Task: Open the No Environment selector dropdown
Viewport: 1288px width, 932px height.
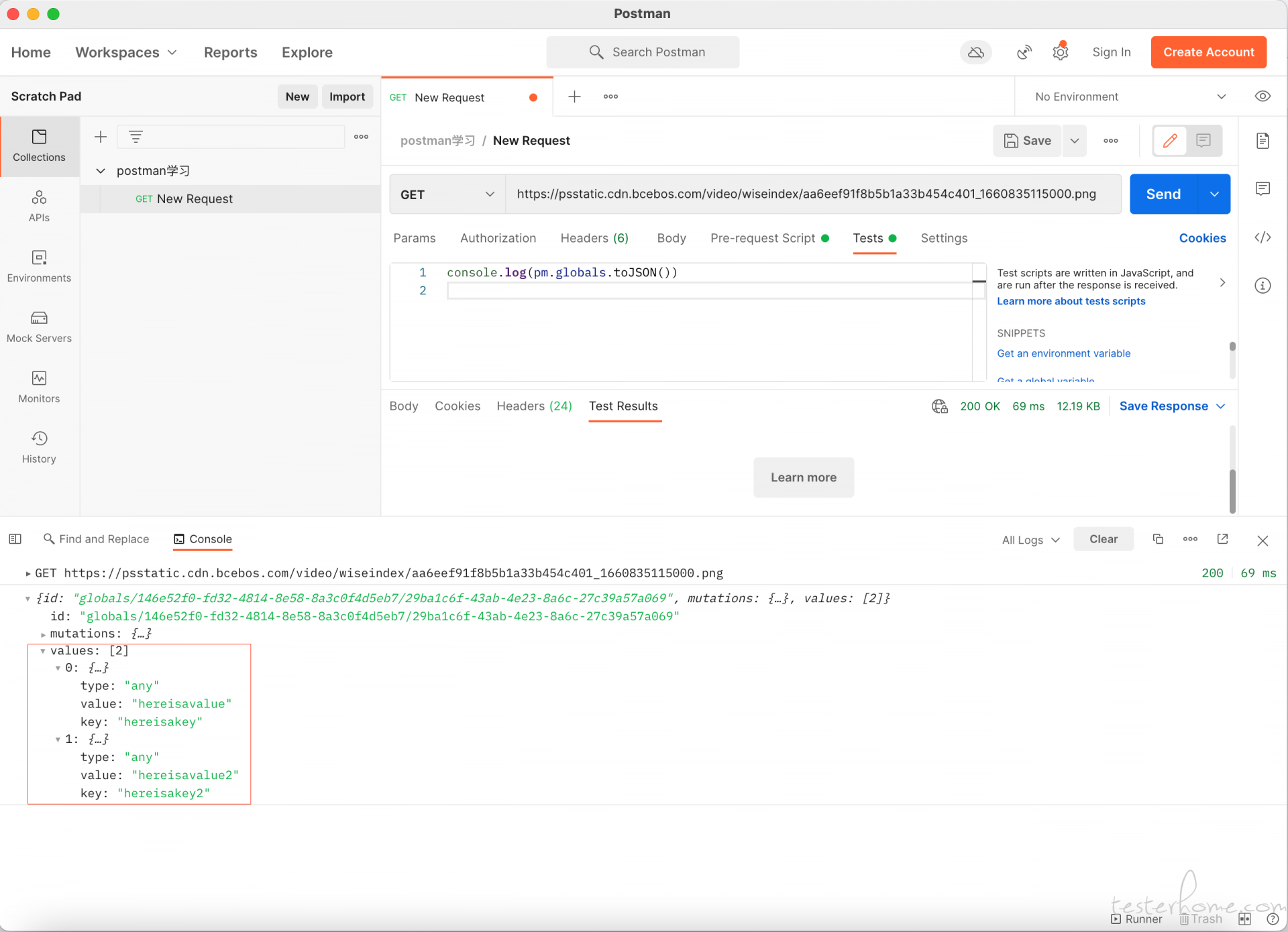Action: 1130,97
